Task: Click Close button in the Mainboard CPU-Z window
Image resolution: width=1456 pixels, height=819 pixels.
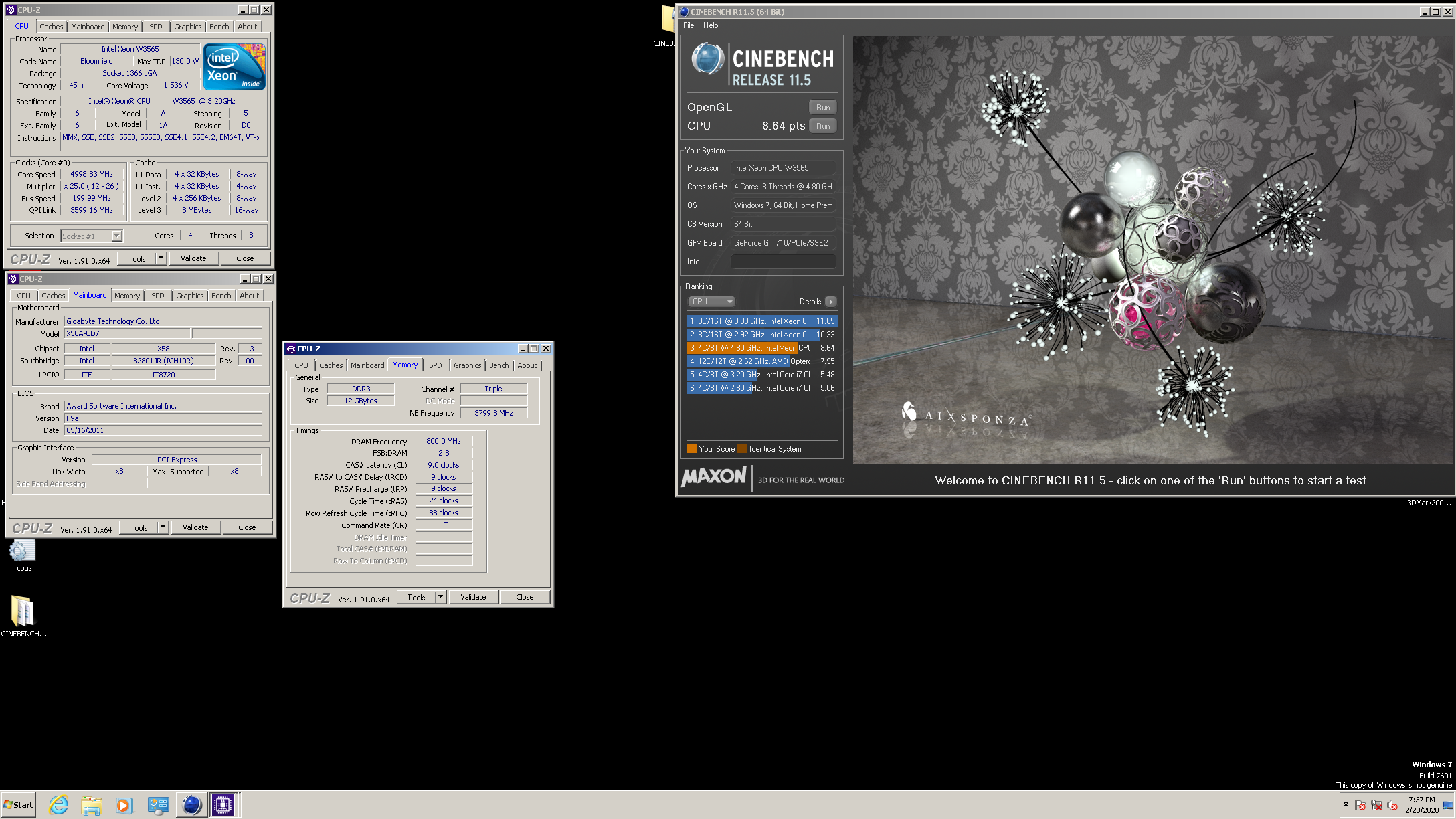Action: pyautogui.click(x=247, y=527)
